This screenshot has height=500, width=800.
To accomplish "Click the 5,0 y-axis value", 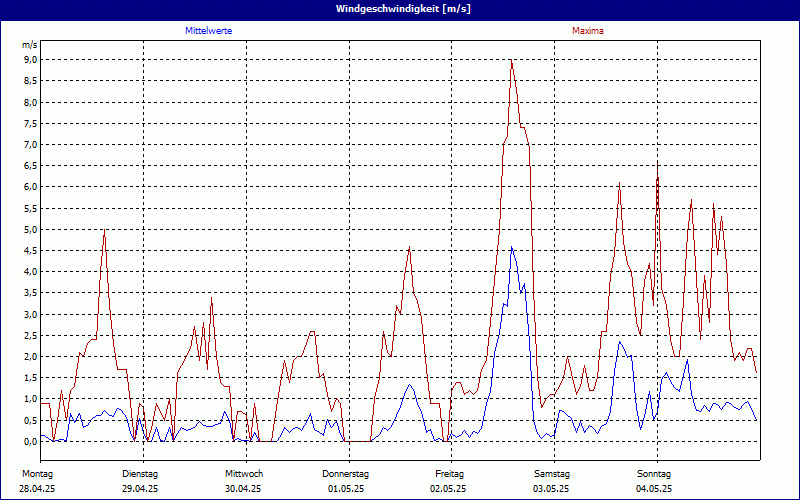I will click(30, 230).
